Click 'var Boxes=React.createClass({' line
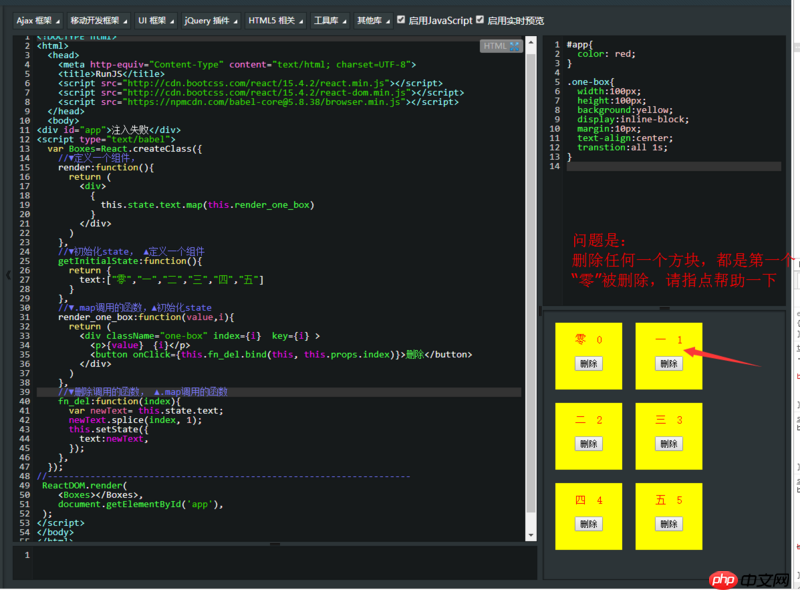This screenshot has height=600, width=800. 124,149
